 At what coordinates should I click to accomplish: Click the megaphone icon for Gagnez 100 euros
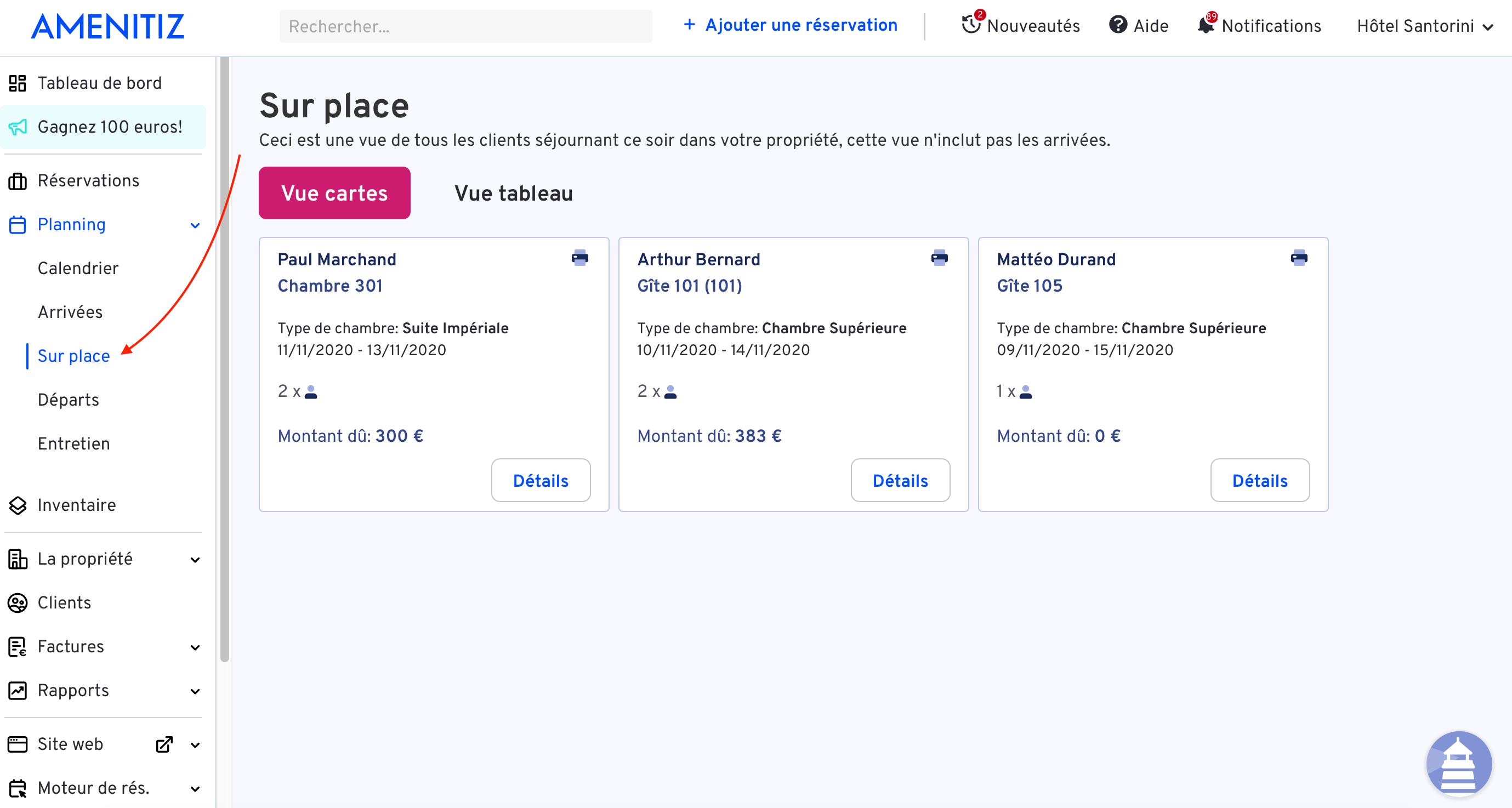pos(18,127)
